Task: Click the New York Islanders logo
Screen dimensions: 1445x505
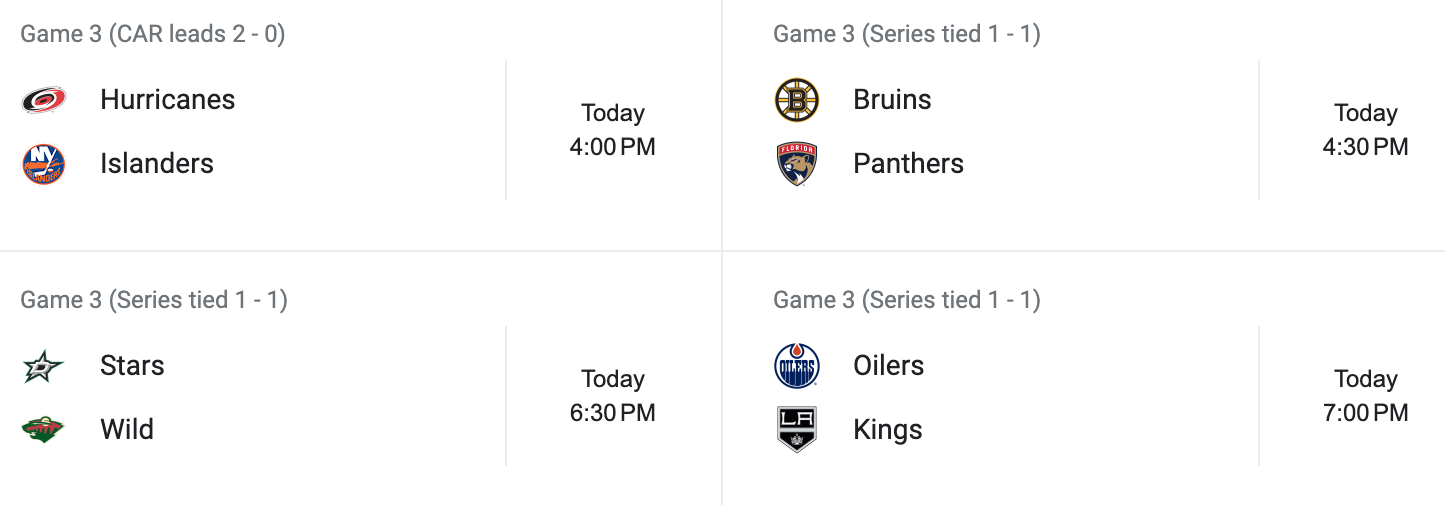Action: click(x=44, y=164)
